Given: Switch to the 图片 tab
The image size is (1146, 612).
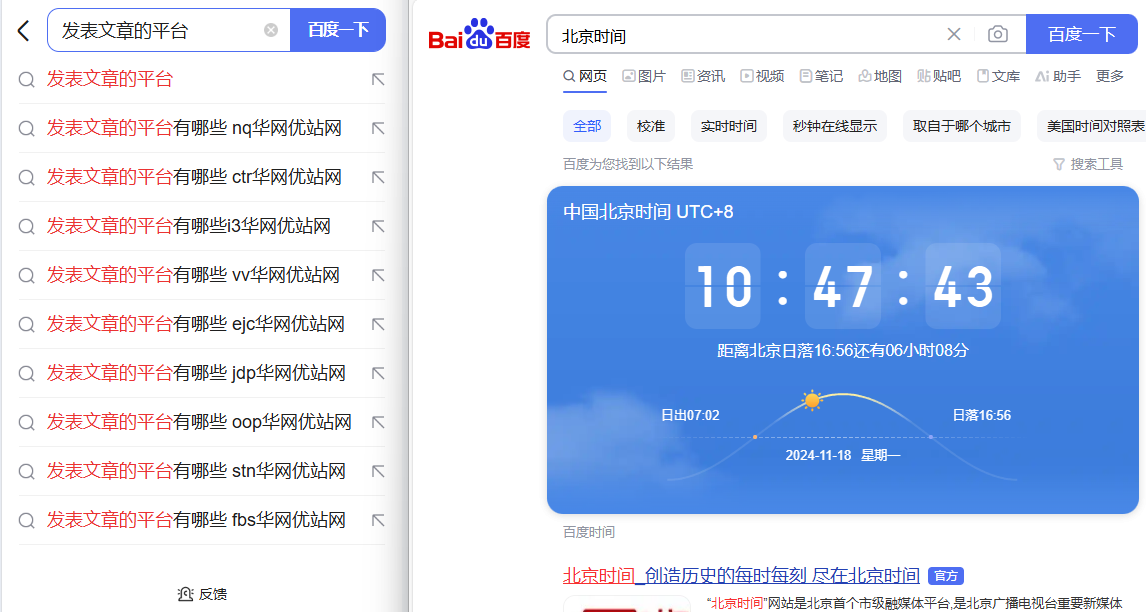Looking at the screenshot, I should [644, 76].
